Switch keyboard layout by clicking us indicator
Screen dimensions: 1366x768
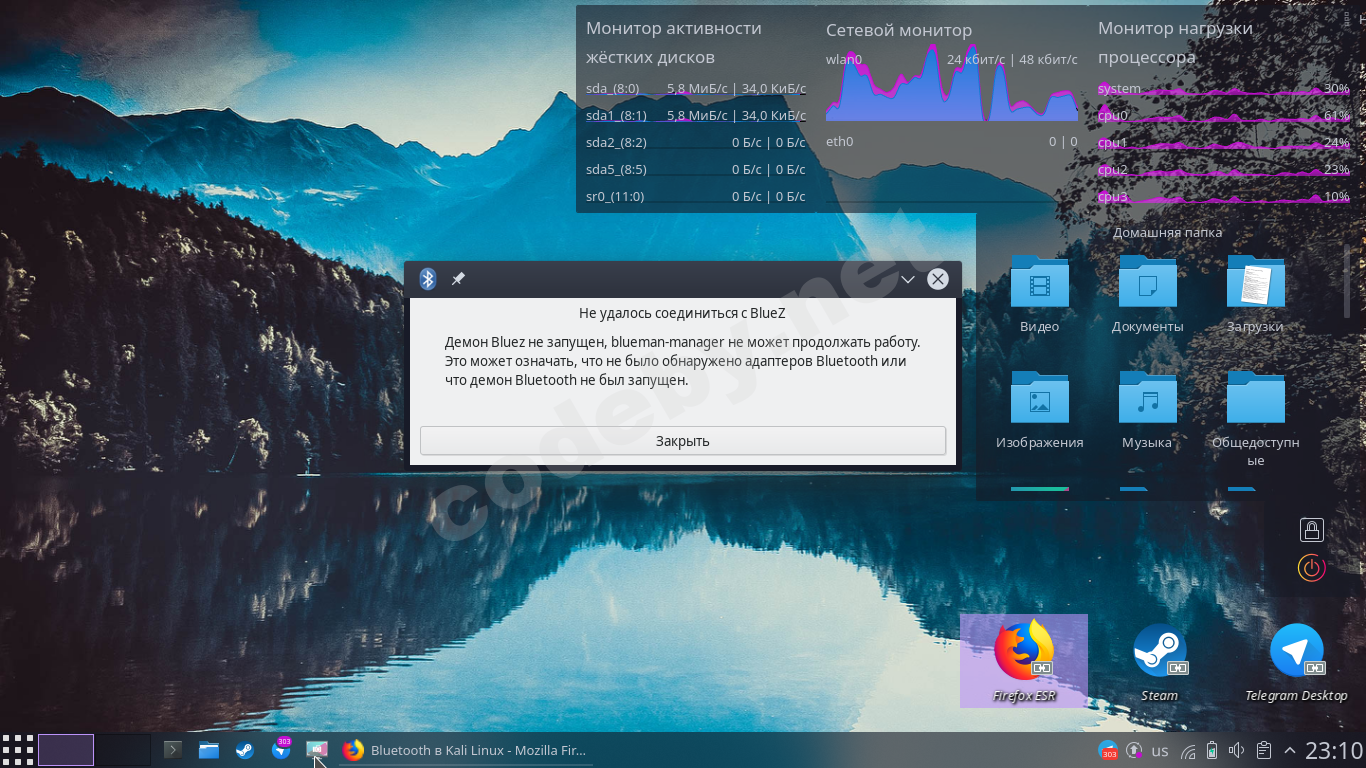click(1160, 750)
